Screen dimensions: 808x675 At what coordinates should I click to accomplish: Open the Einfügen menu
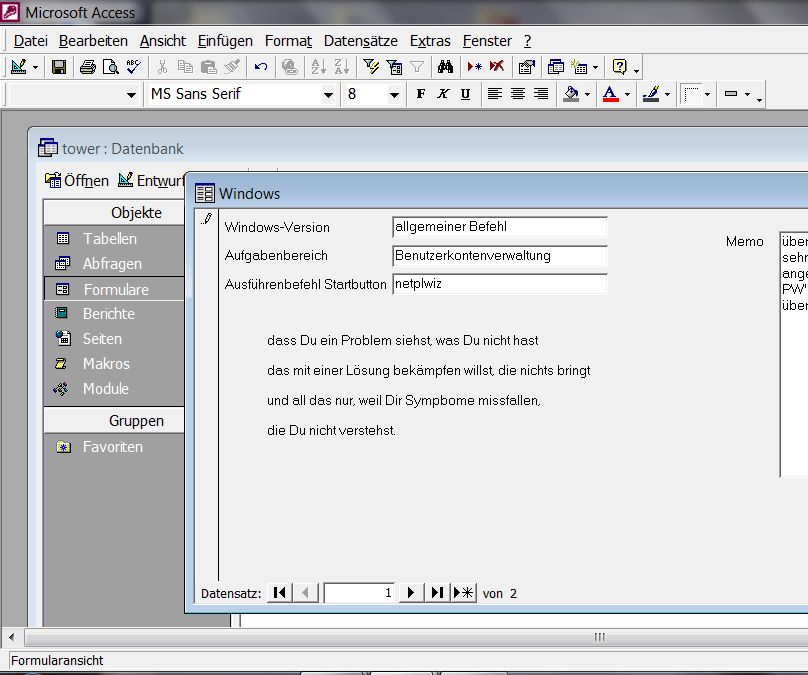pos(225,41)
